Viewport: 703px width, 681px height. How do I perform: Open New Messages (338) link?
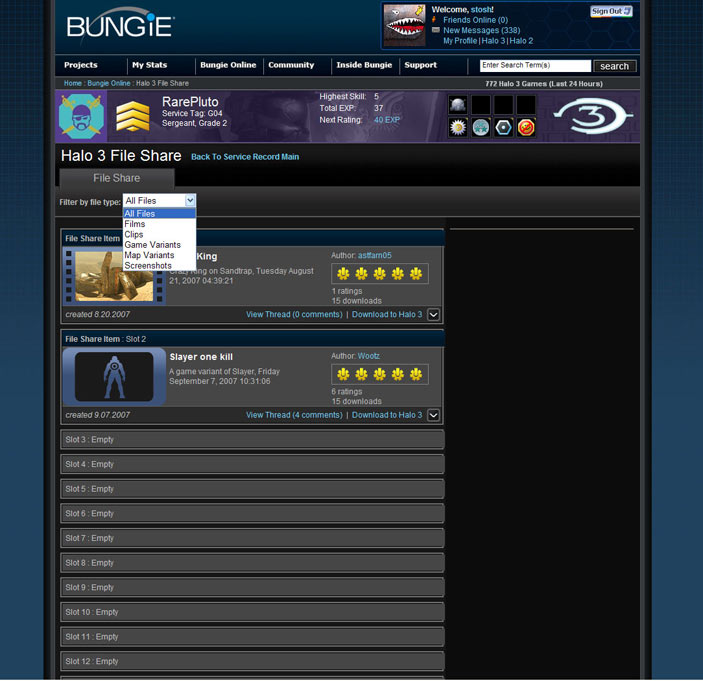click(x=482, y=30)
